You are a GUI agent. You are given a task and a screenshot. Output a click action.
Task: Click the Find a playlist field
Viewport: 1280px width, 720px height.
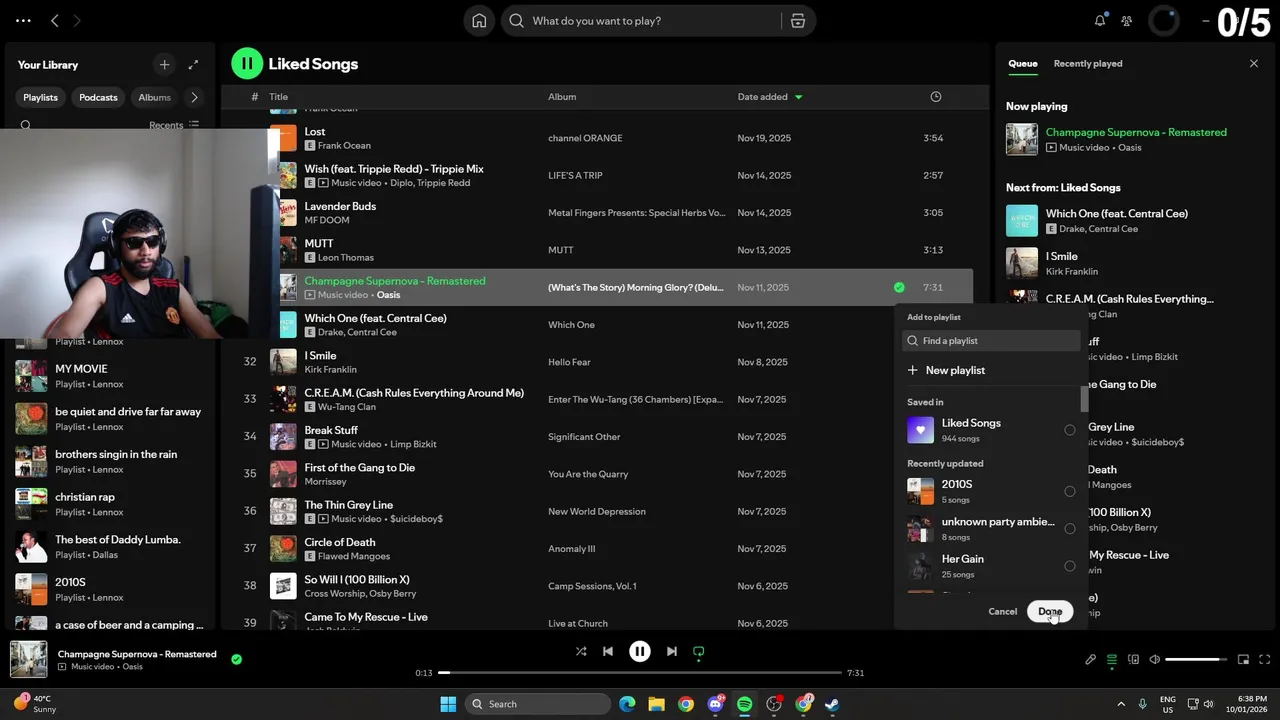pyautogui.click(x=991, y=341)
